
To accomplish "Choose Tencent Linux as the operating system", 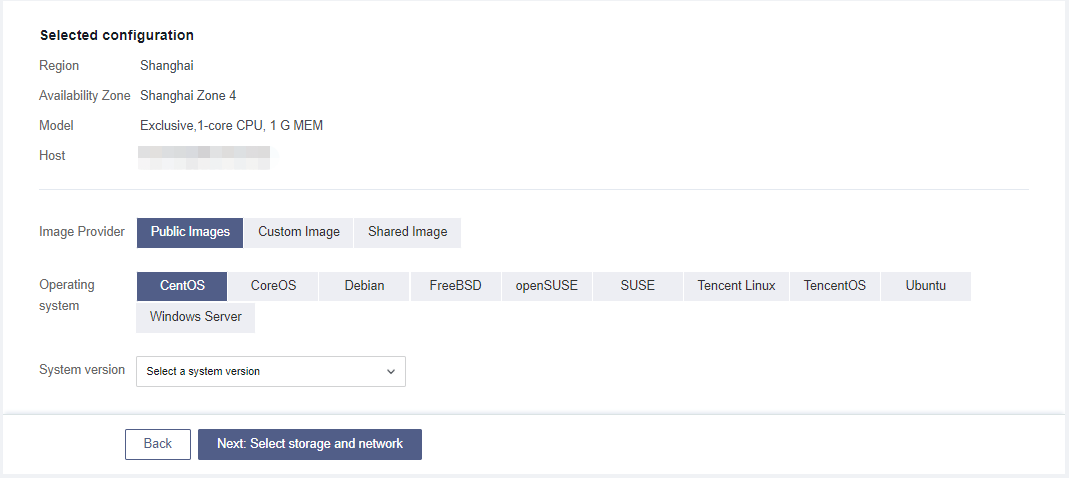I will click(x=736, y=286).
